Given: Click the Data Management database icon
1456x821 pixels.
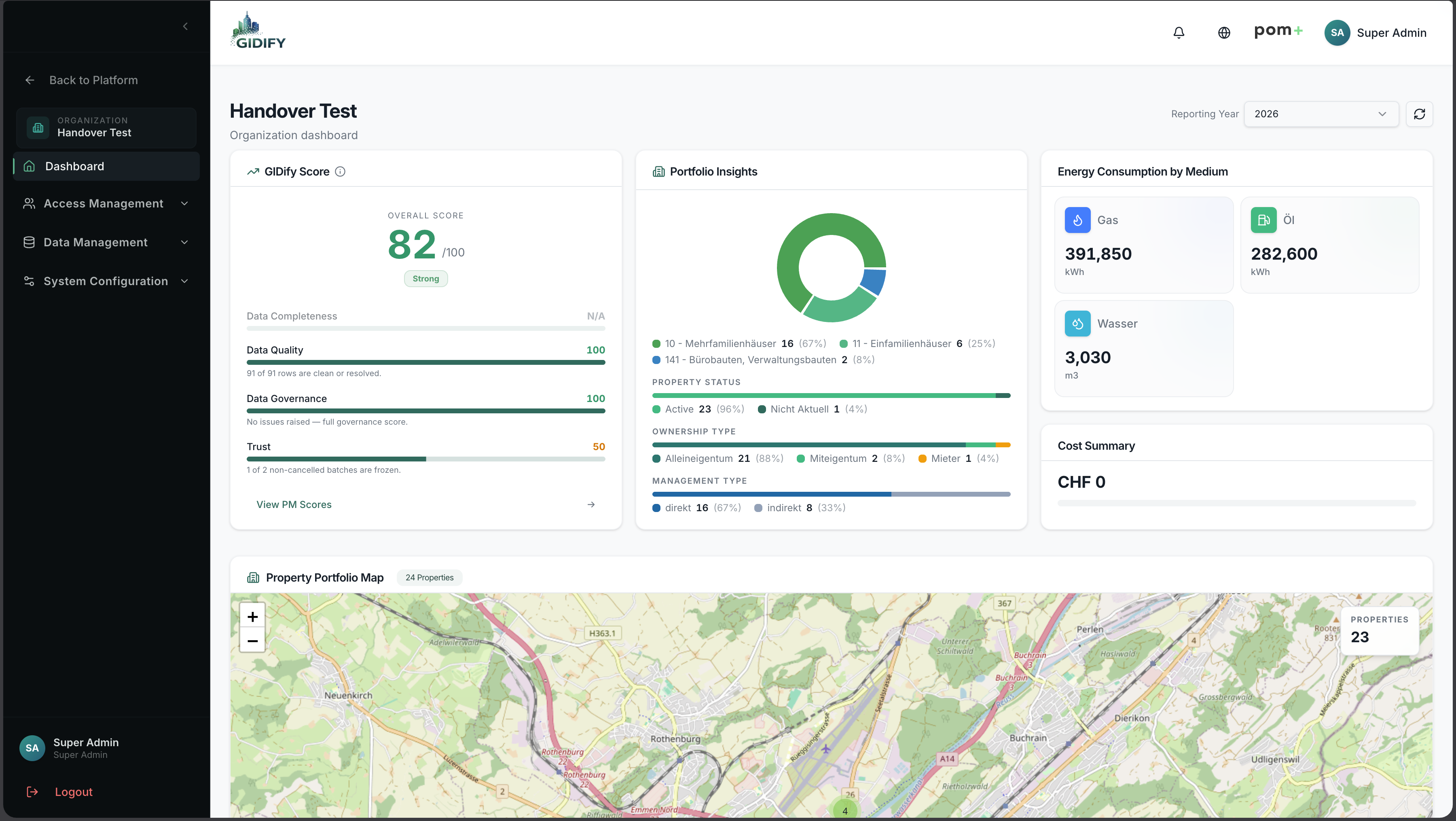Looking at the screenshot, I should (x=29, y=242).
